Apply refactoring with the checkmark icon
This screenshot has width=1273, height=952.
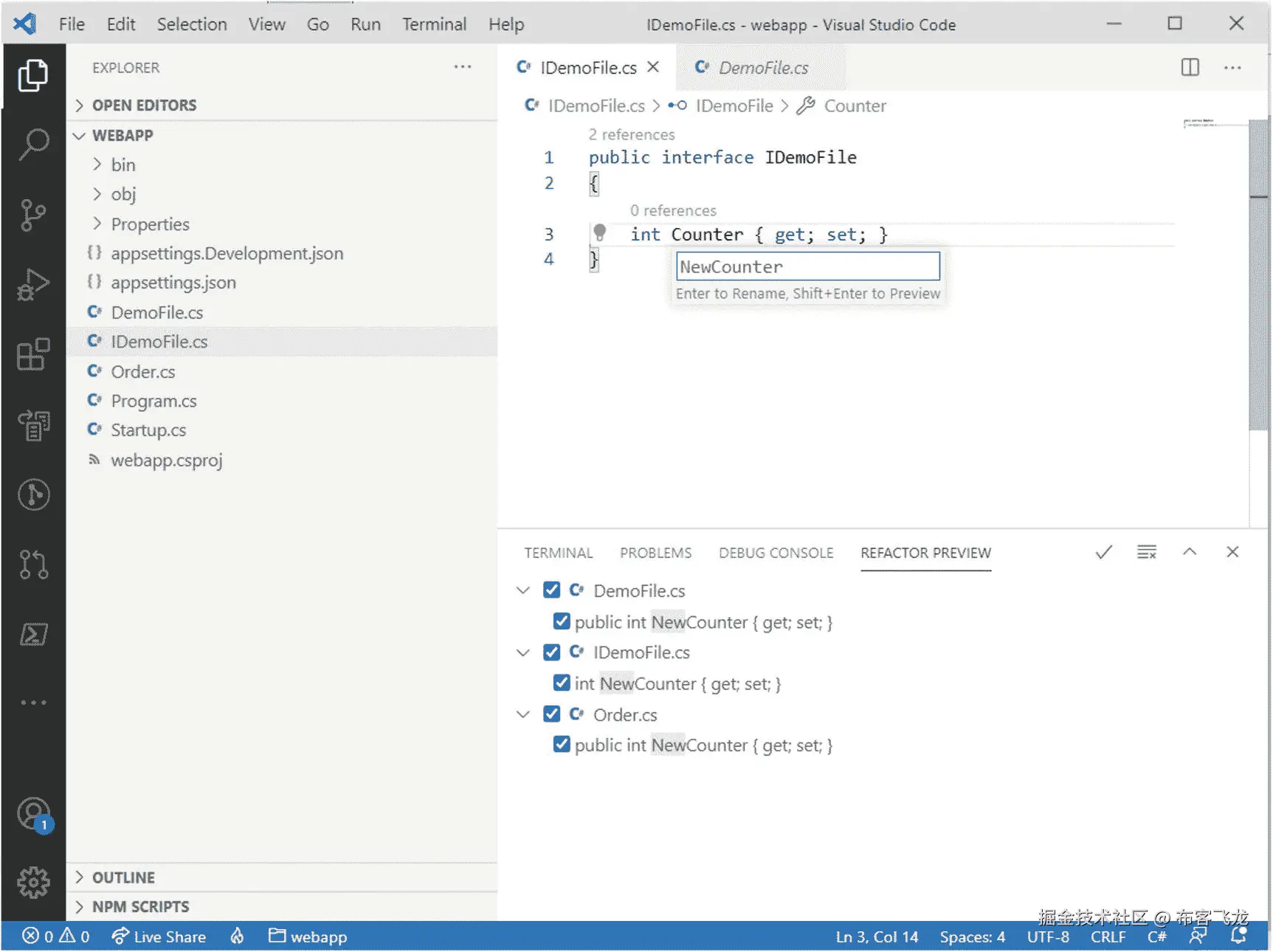(x=1104, y=552)
